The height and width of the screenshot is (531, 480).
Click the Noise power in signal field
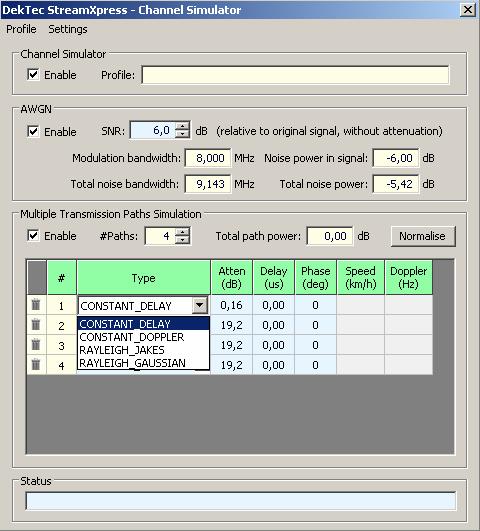[x=396, y=158]
